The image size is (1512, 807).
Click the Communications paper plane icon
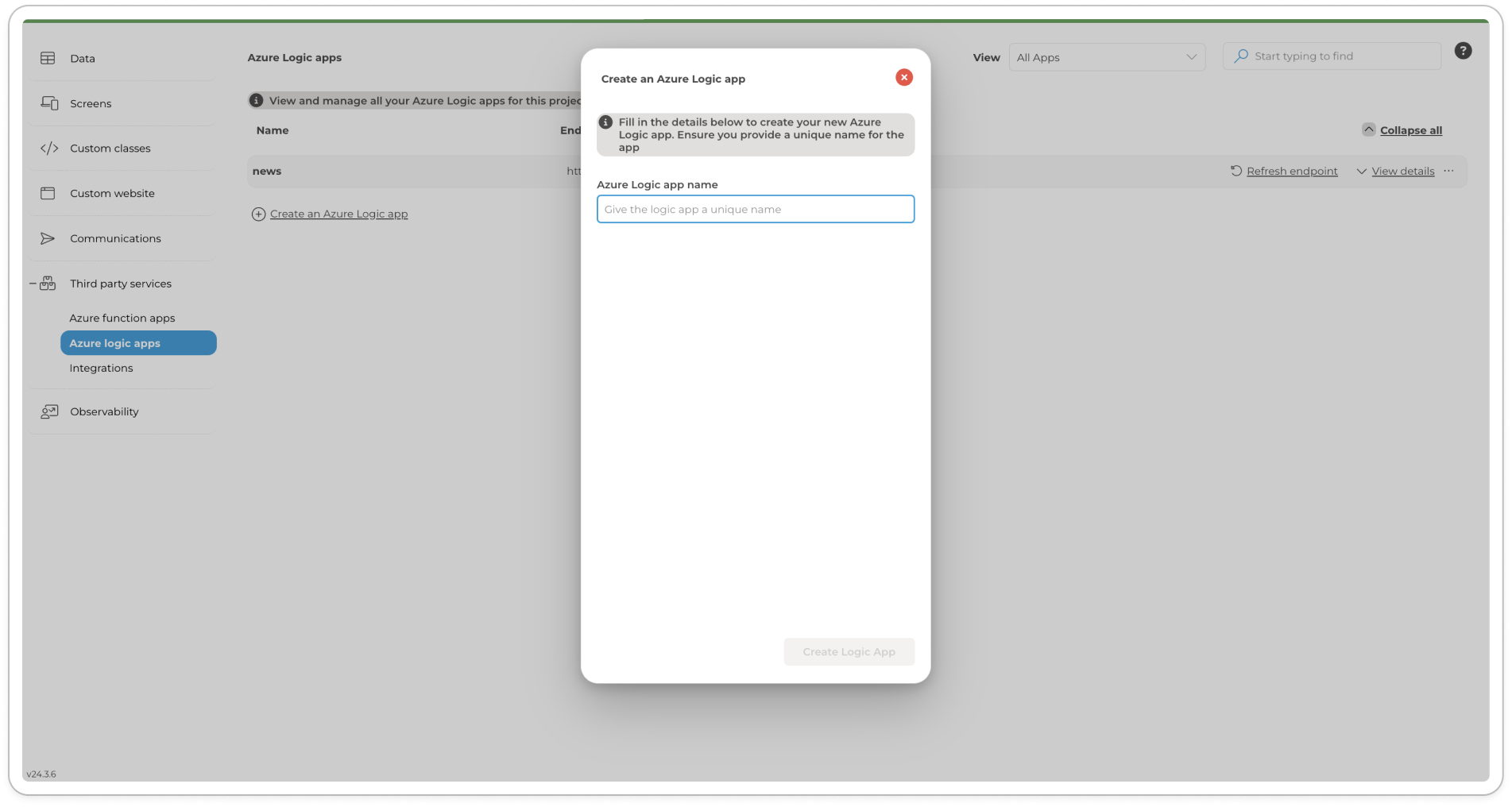48,238
